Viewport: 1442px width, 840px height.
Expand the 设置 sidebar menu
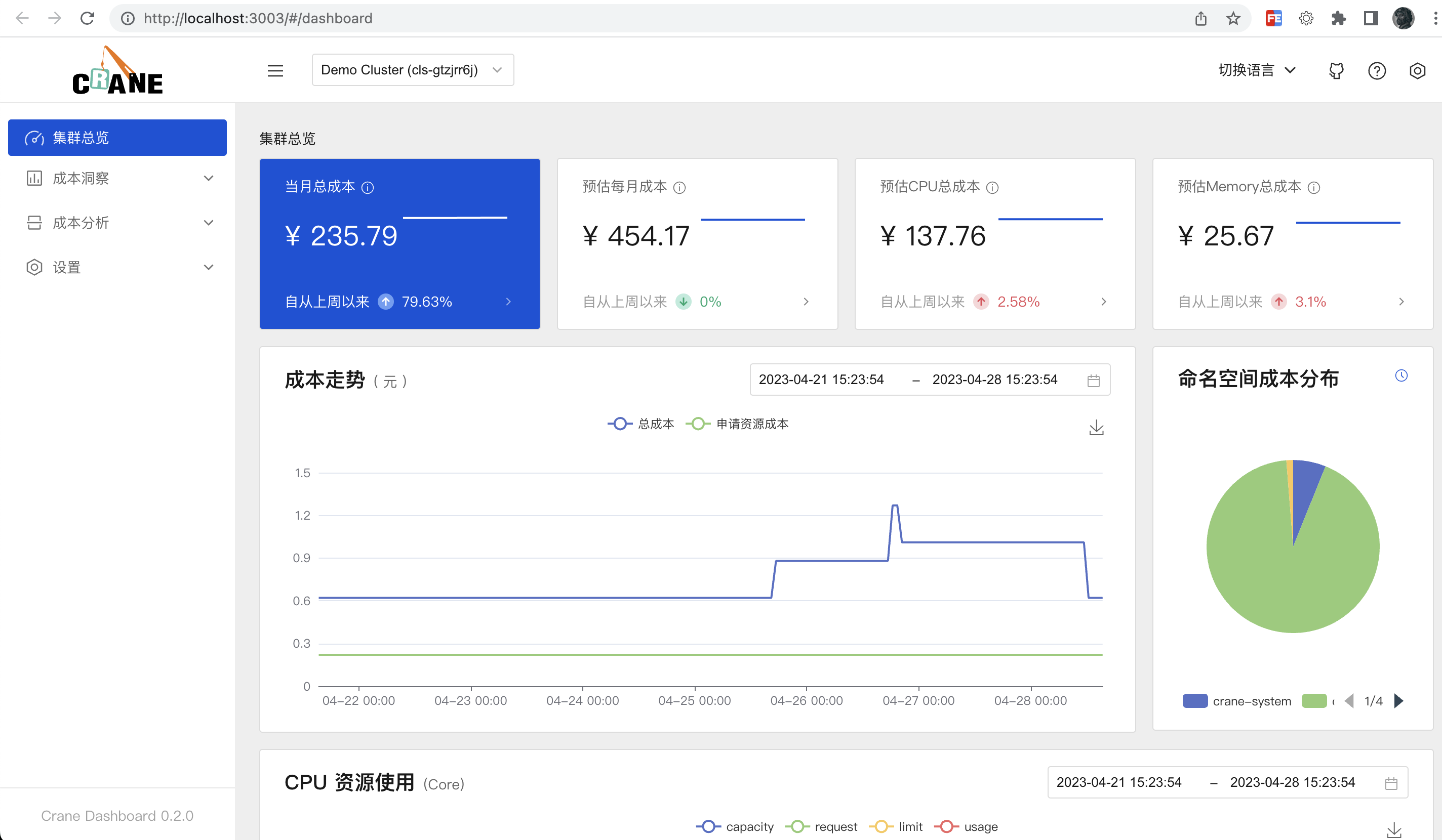point(117,267)
